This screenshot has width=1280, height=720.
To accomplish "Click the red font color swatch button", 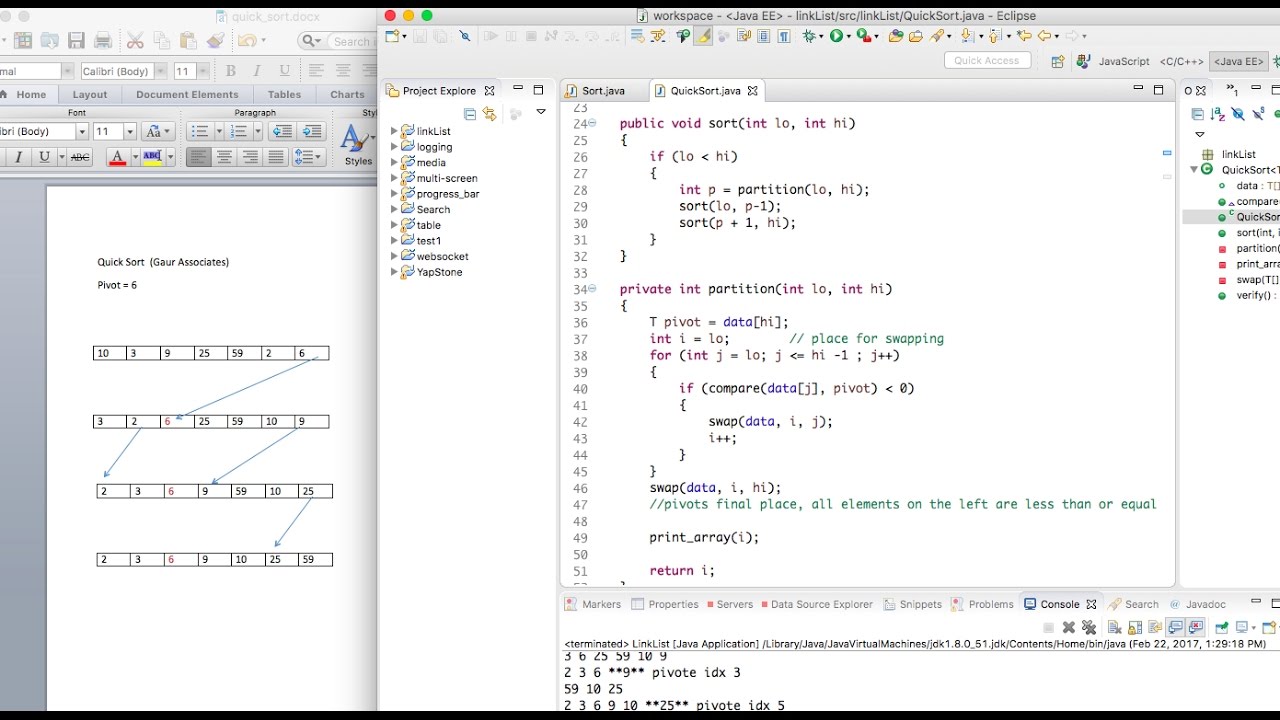I will 116,157.
